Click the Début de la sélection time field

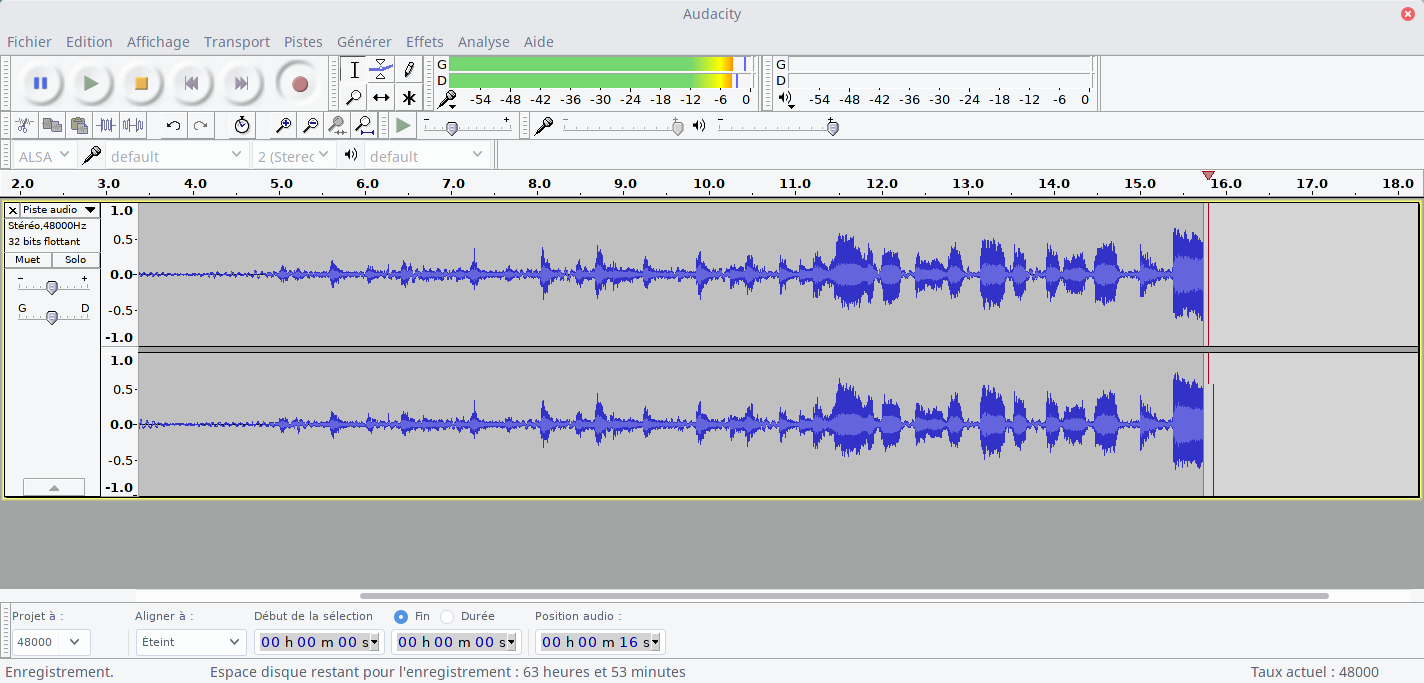coord(319,642)
